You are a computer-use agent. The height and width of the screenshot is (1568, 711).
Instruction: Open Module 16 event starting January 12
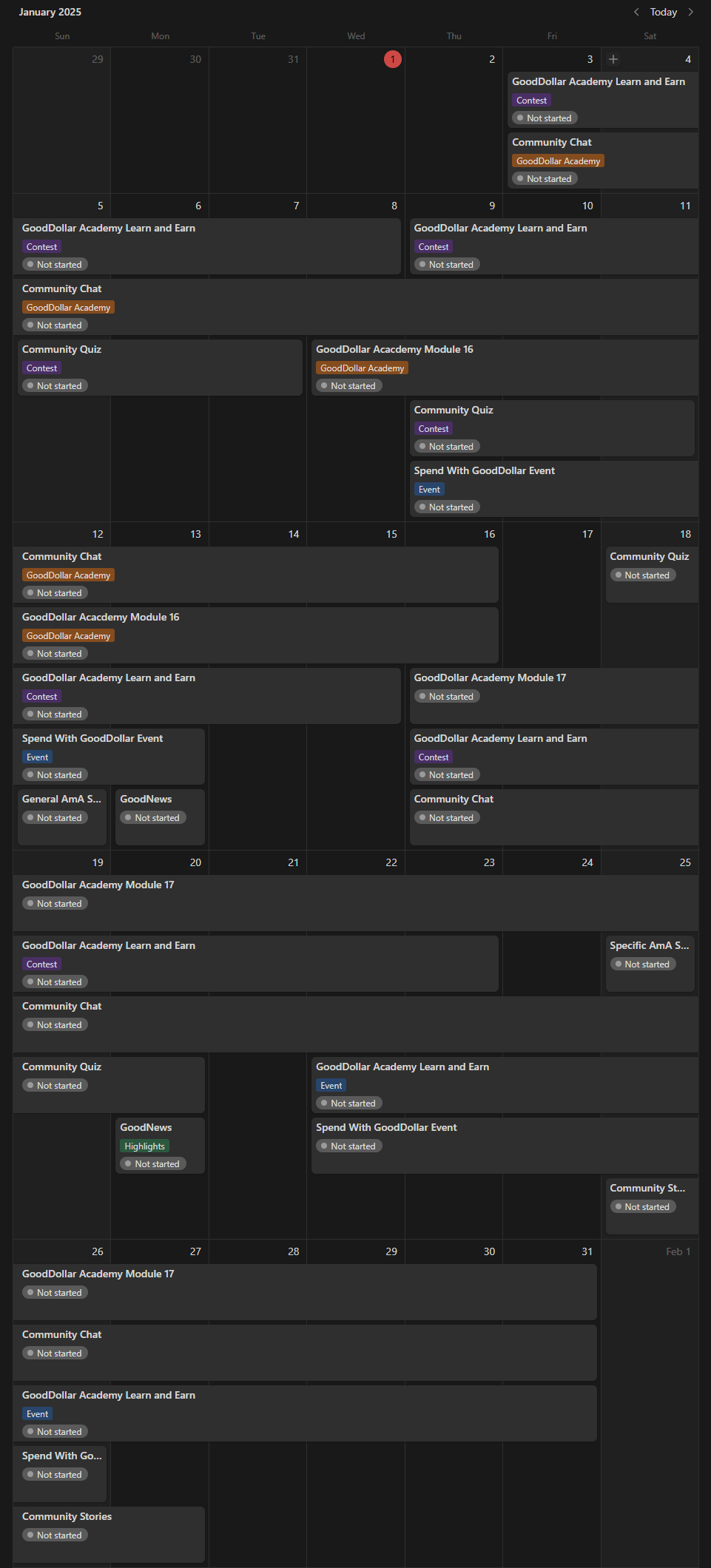[x=256, y=635]
